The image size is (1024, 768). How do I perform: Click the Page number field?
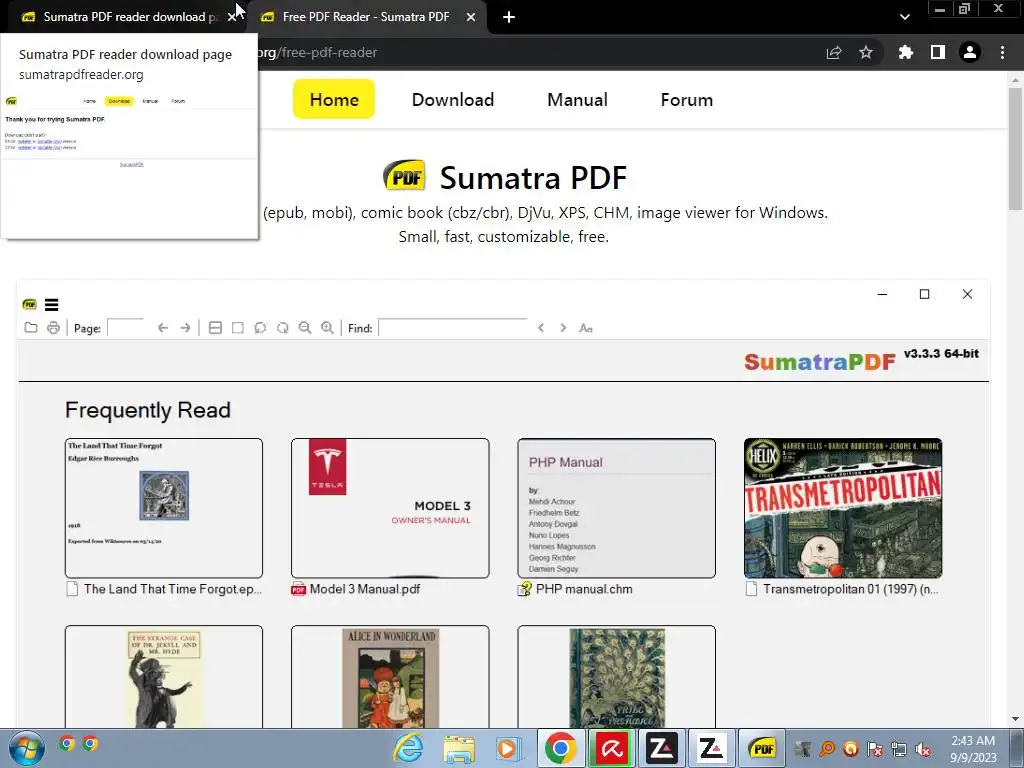click(x=125, y=327)
